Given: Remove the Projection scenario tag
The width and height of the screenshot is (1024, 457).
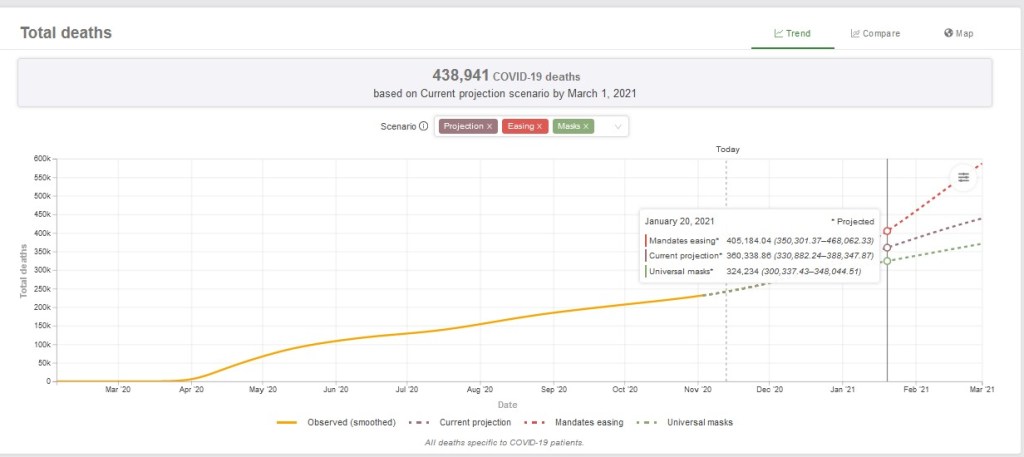Looking at the screenshot, I should point(489,127).
